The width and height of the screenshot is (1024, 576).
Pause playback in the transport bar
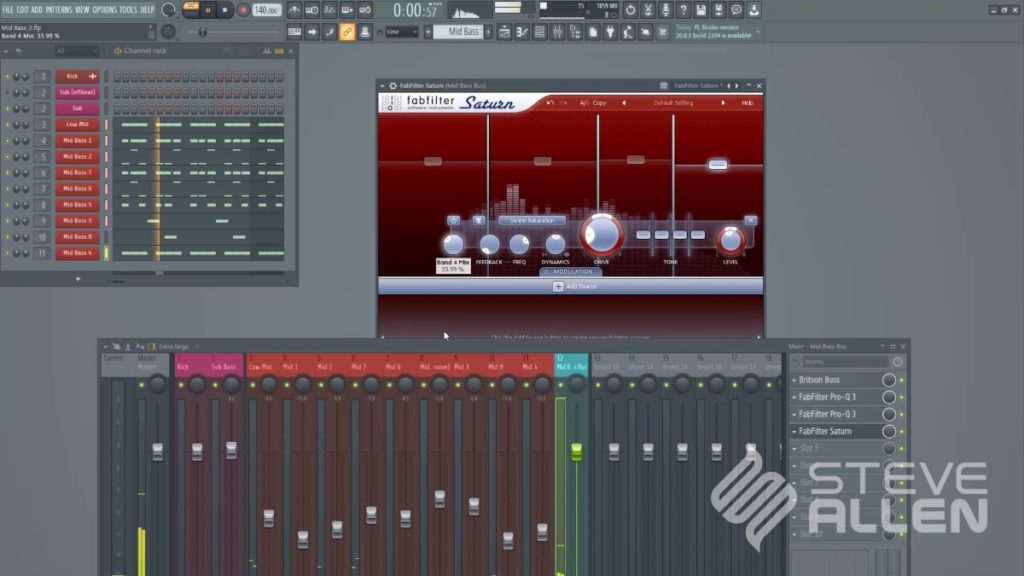208,10
